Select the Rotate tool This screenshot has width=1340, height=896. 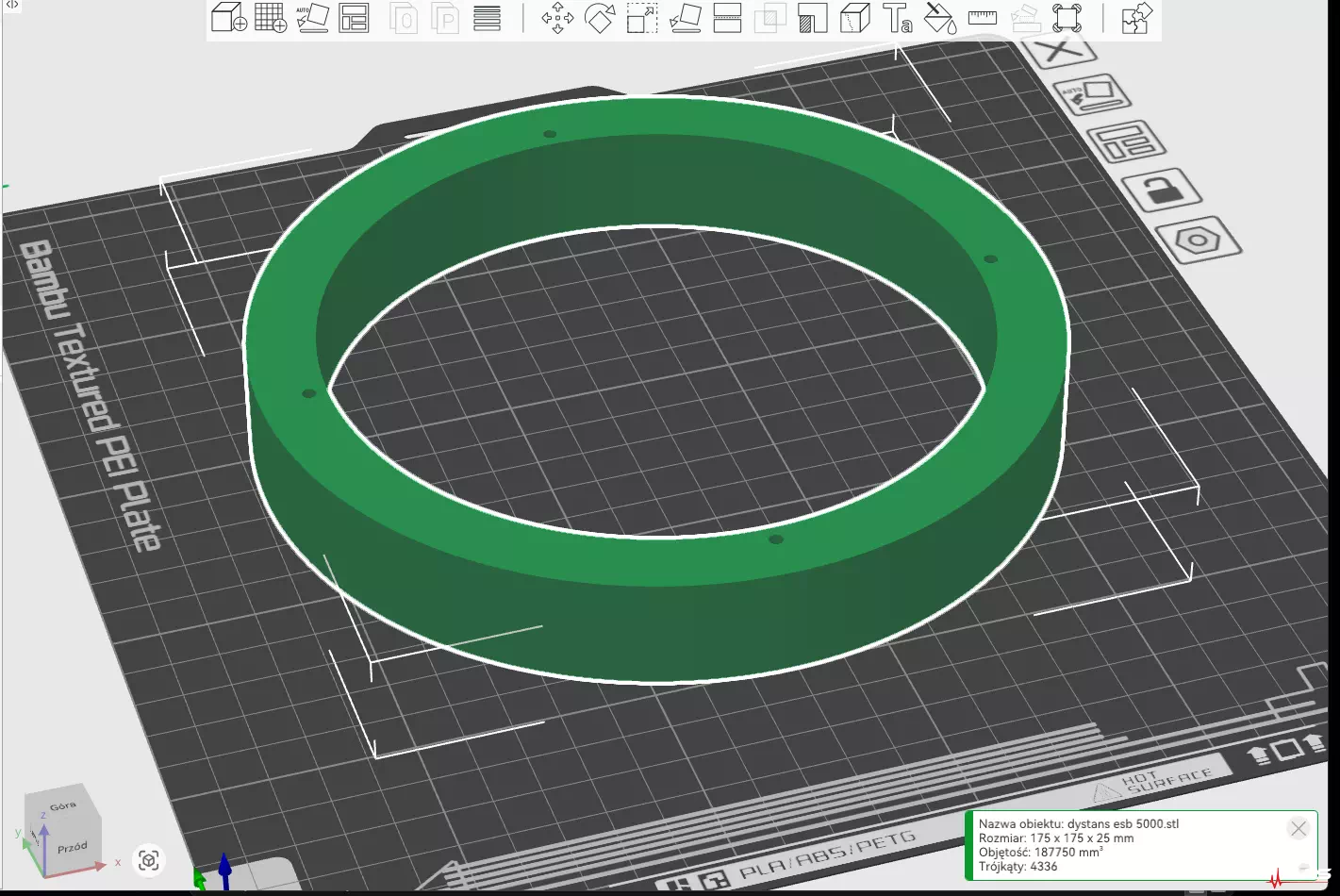[600, 18]
